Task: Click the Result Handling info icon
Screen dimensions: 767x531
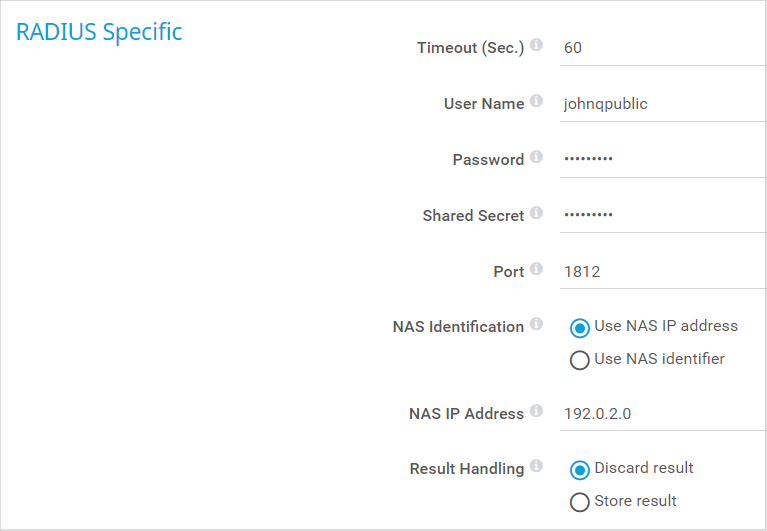Action: click(x=536, y=465)
